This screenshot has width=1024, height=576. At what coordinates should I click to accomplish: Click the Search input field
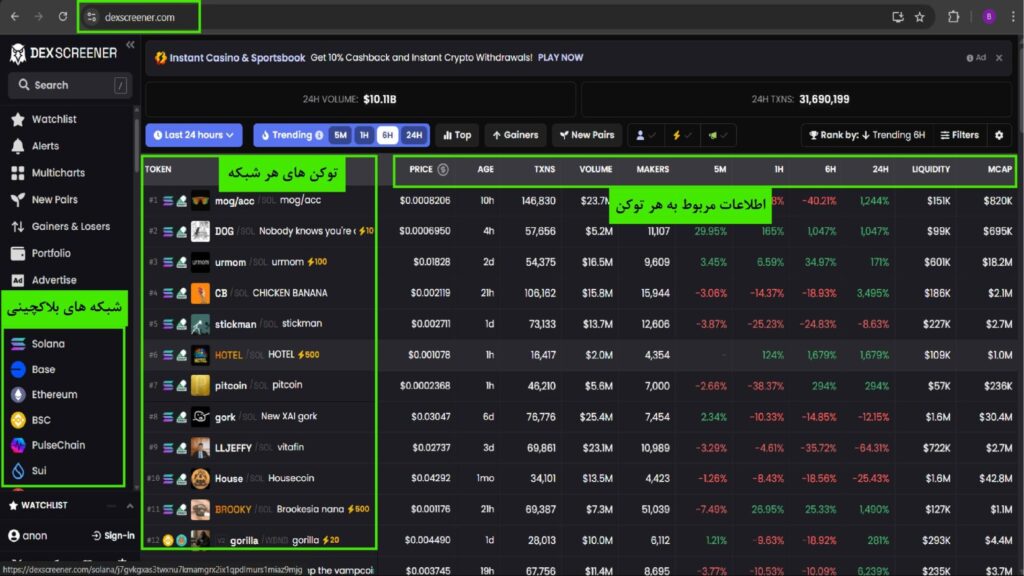[x=70, y=85]
